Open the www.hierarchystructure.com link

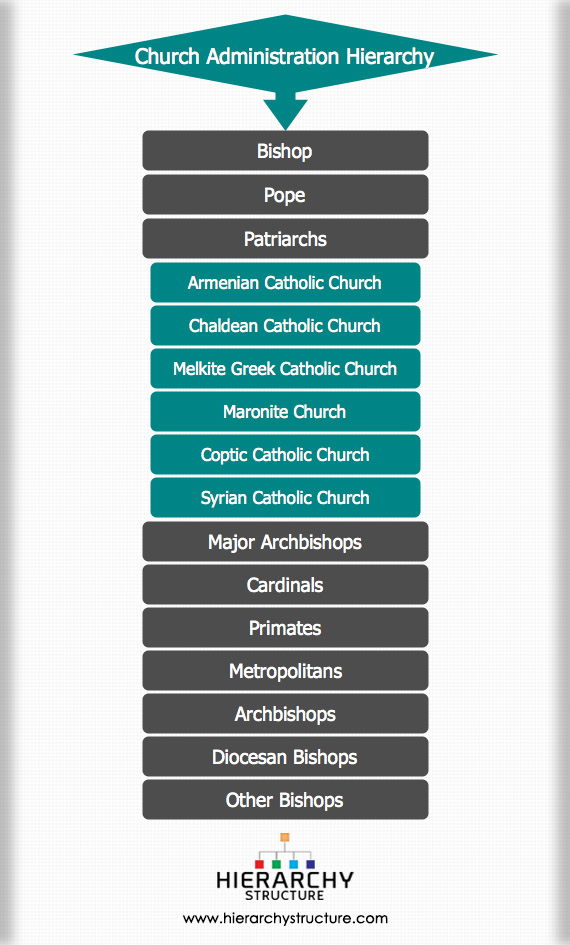(x=285, y=918)
